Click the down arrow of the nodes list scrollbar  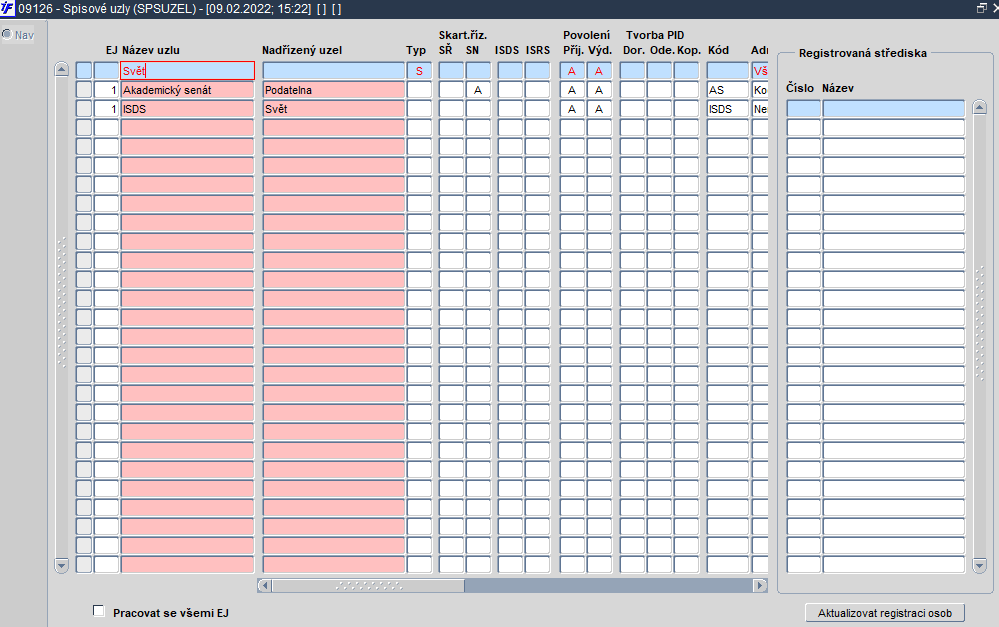point(62,565)
